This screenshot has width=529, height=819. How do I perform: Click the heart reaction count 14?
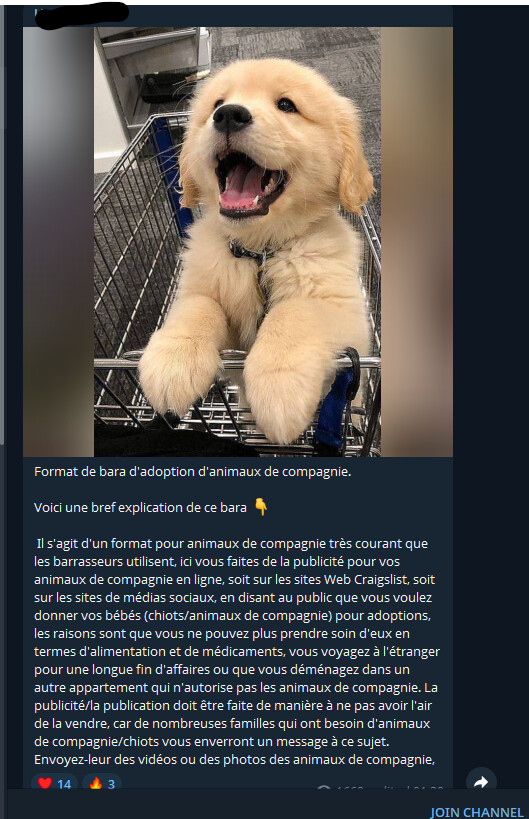point(64,783)
